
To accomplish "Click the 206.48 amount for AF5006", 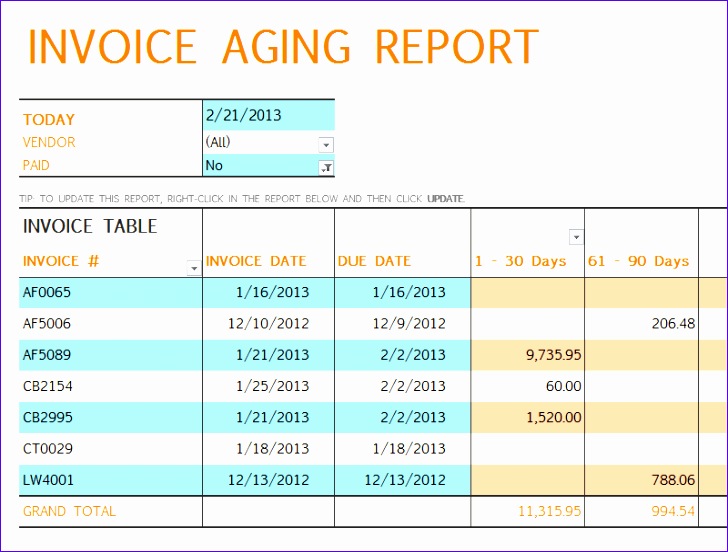I will [x=641, y=324].
